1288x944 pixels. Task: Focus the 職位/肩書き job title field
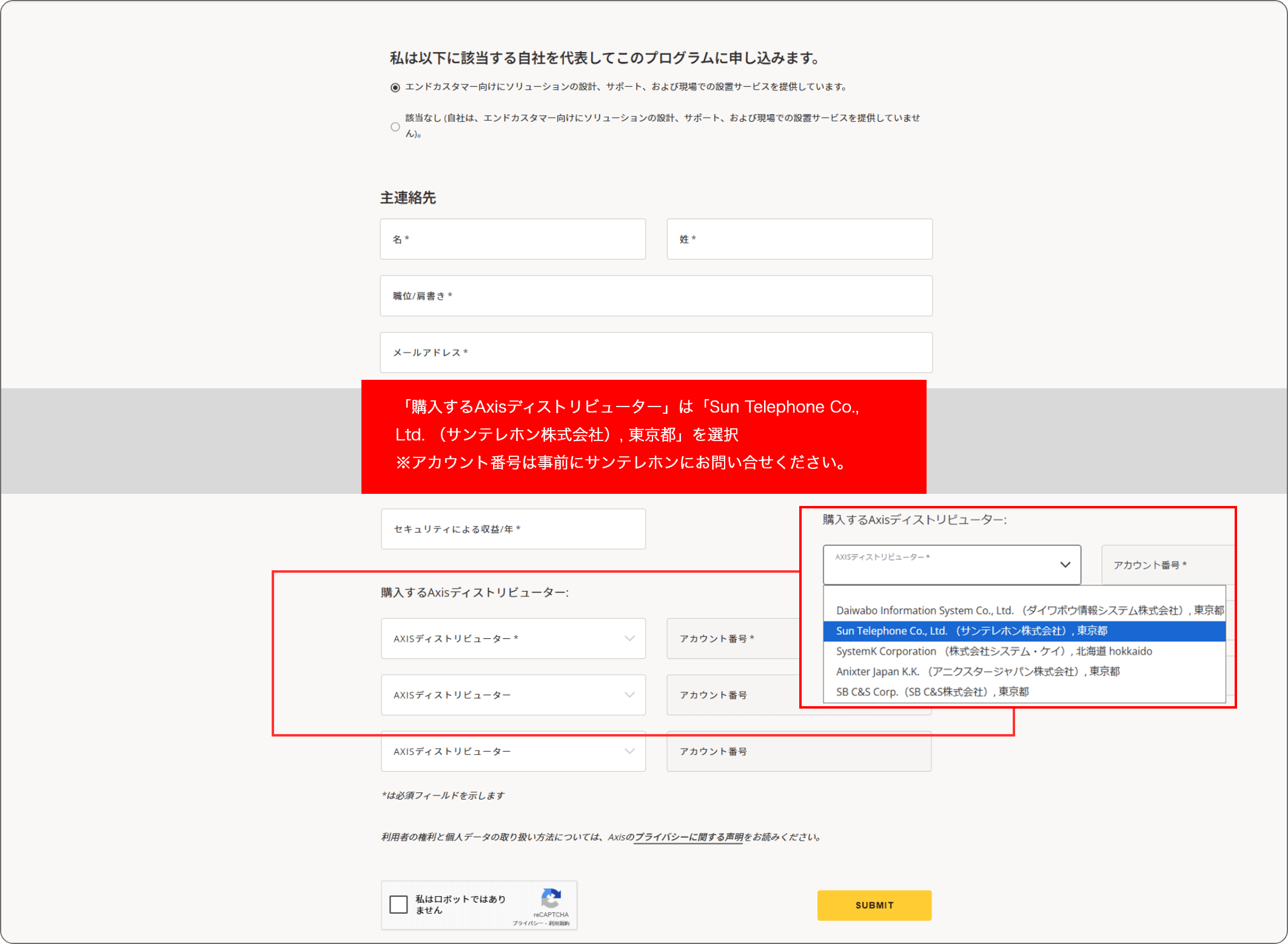(x=656, y=296)
